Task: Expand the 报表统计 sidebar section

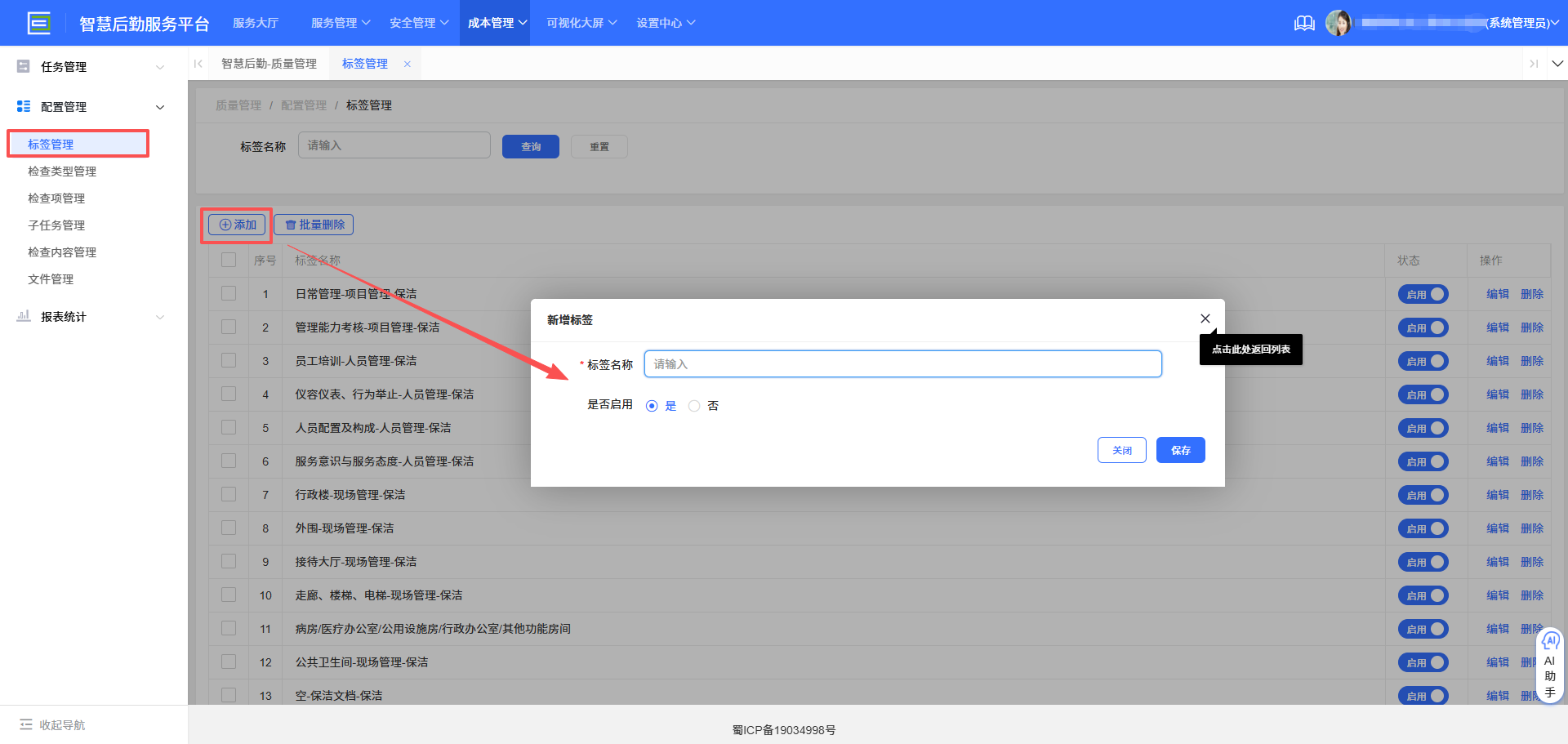Action: (x=159, y=317)
